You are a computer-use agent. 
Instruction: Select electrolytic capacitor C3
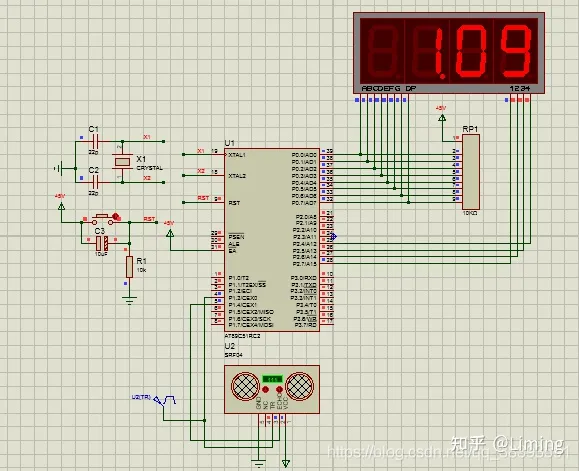click(x=102, y=244)
